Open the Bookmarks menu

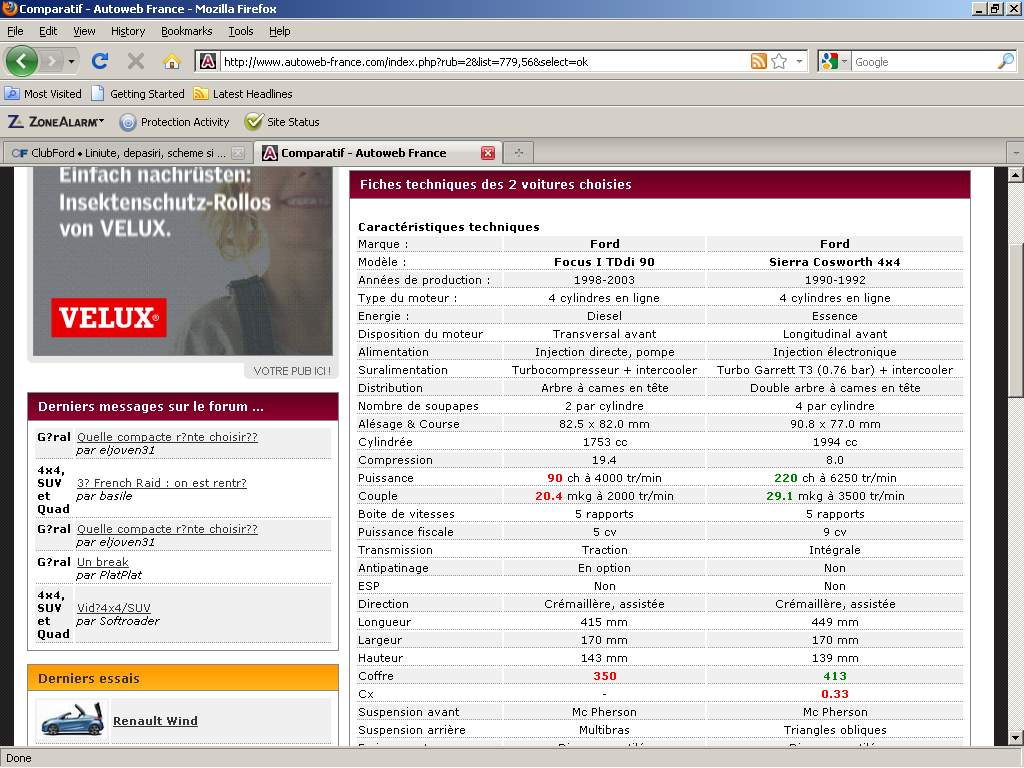[x=186, y=31]
